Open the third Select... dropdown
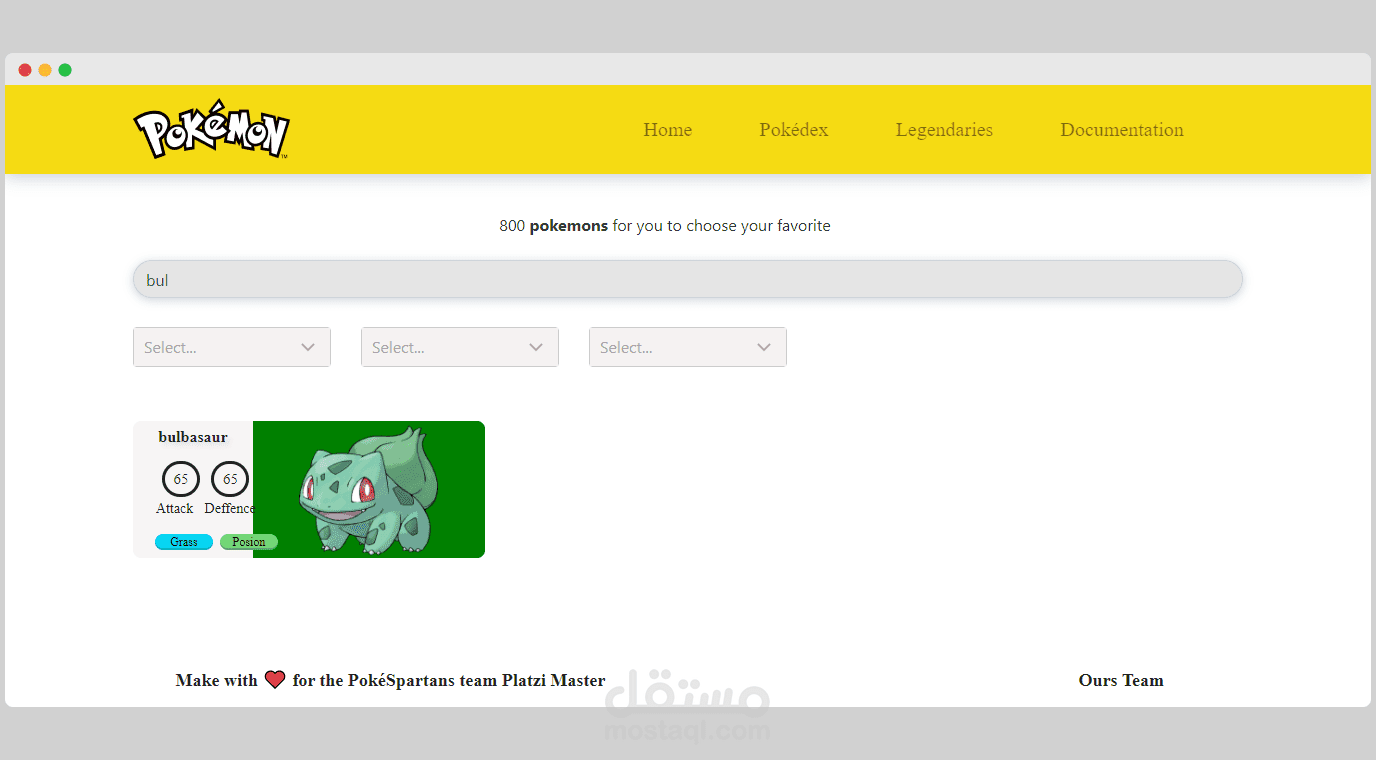 point(688,347)
